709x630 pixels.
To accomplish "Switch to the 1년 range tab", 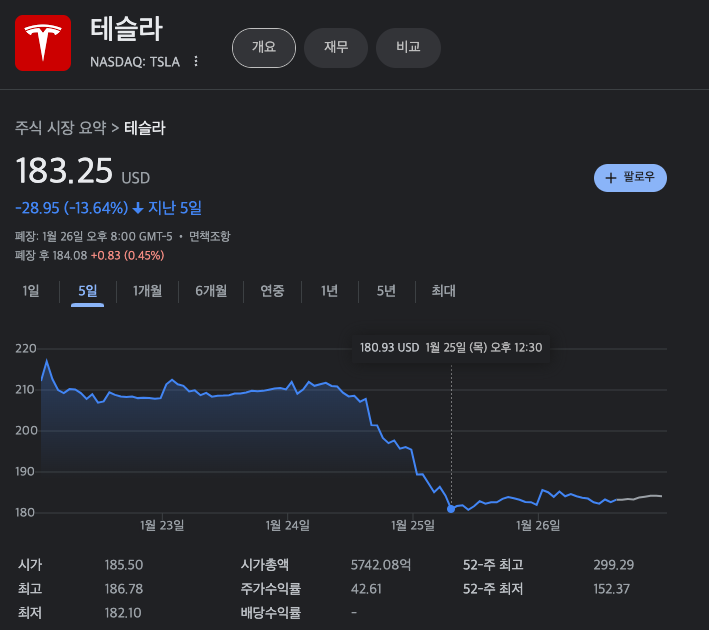I will tap(329, 291).
